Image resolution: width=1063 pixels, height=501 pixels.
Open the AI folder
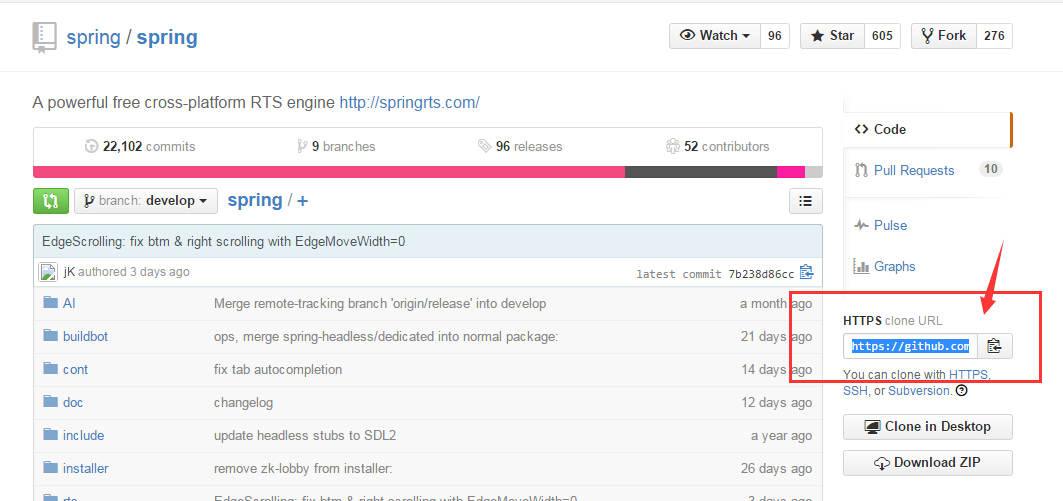coord(69,304)
